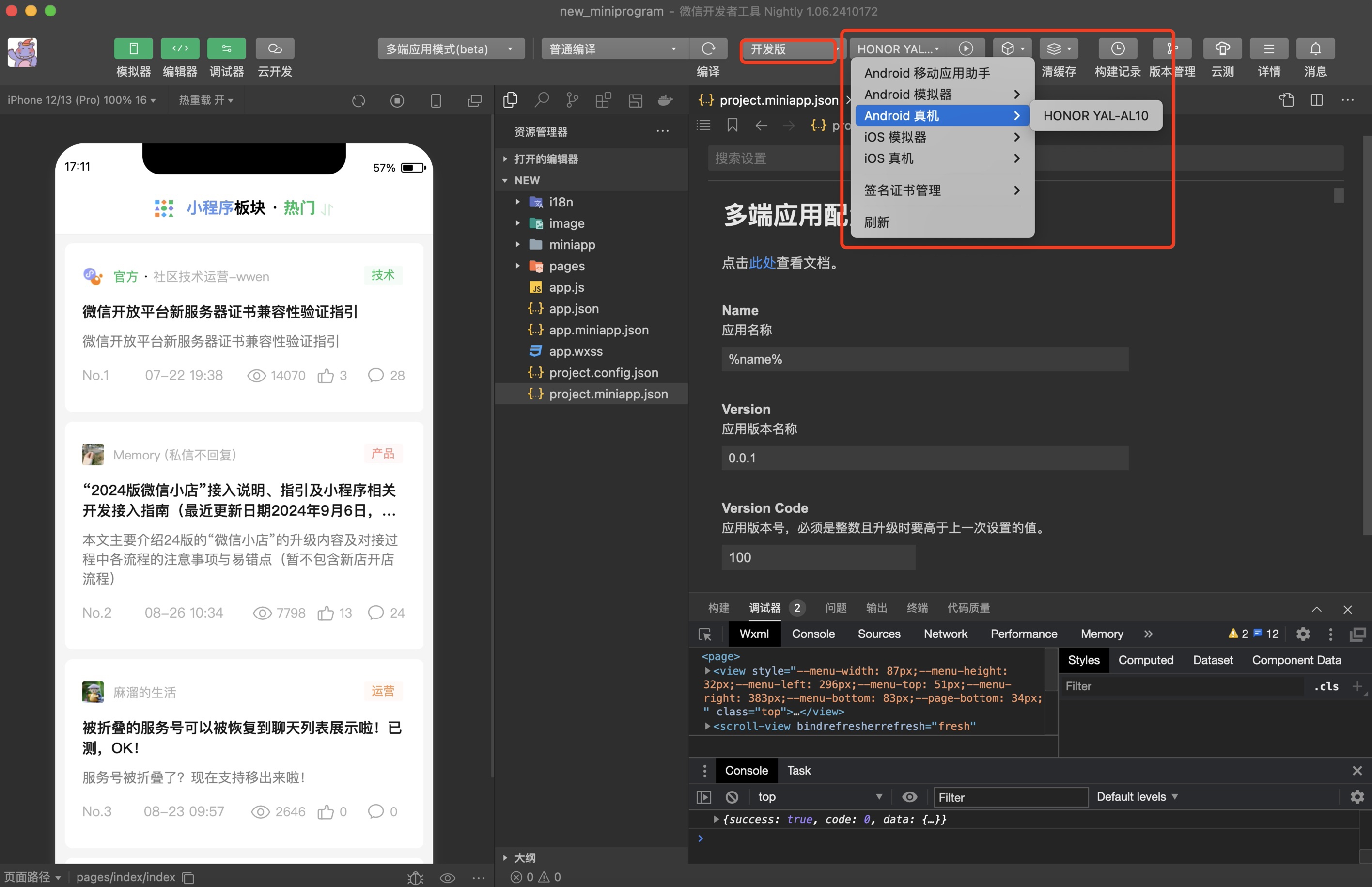Open the explorer files icon

coord(510,100)
